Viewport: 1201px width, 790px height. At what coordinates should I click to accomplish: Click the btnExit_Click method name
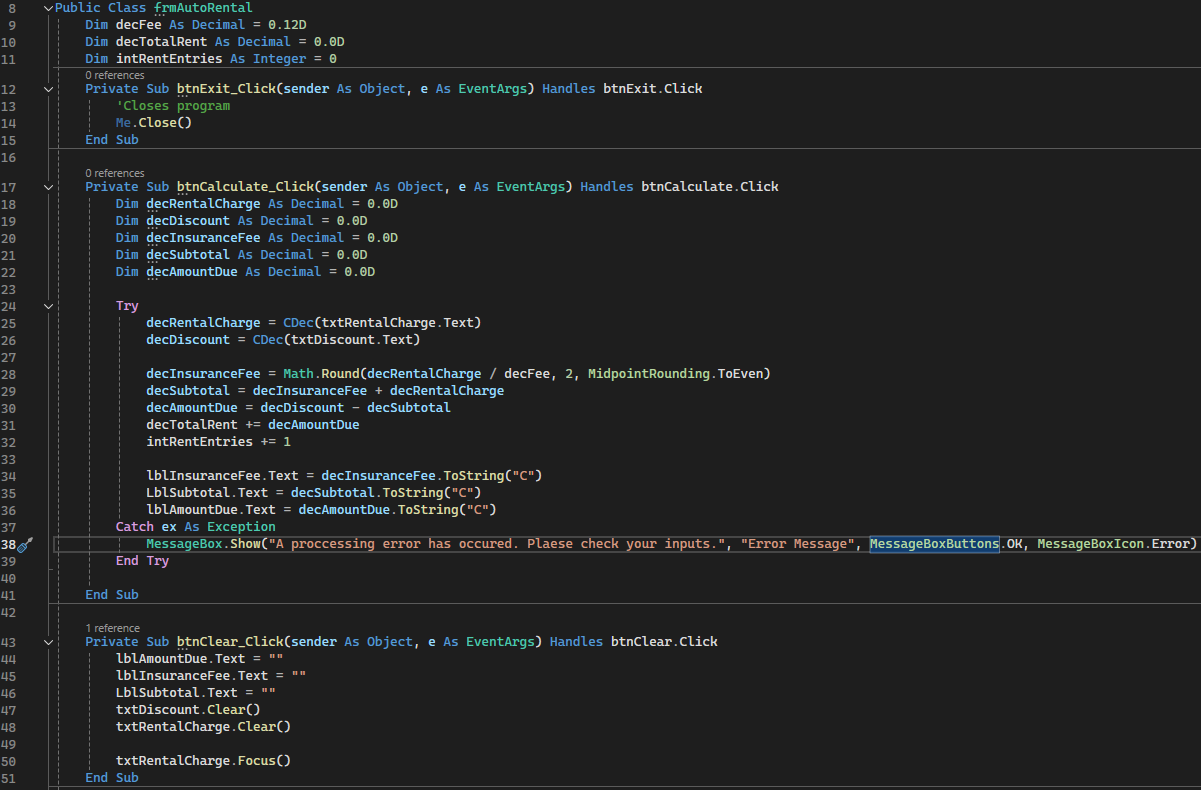[x=226, y=89]
